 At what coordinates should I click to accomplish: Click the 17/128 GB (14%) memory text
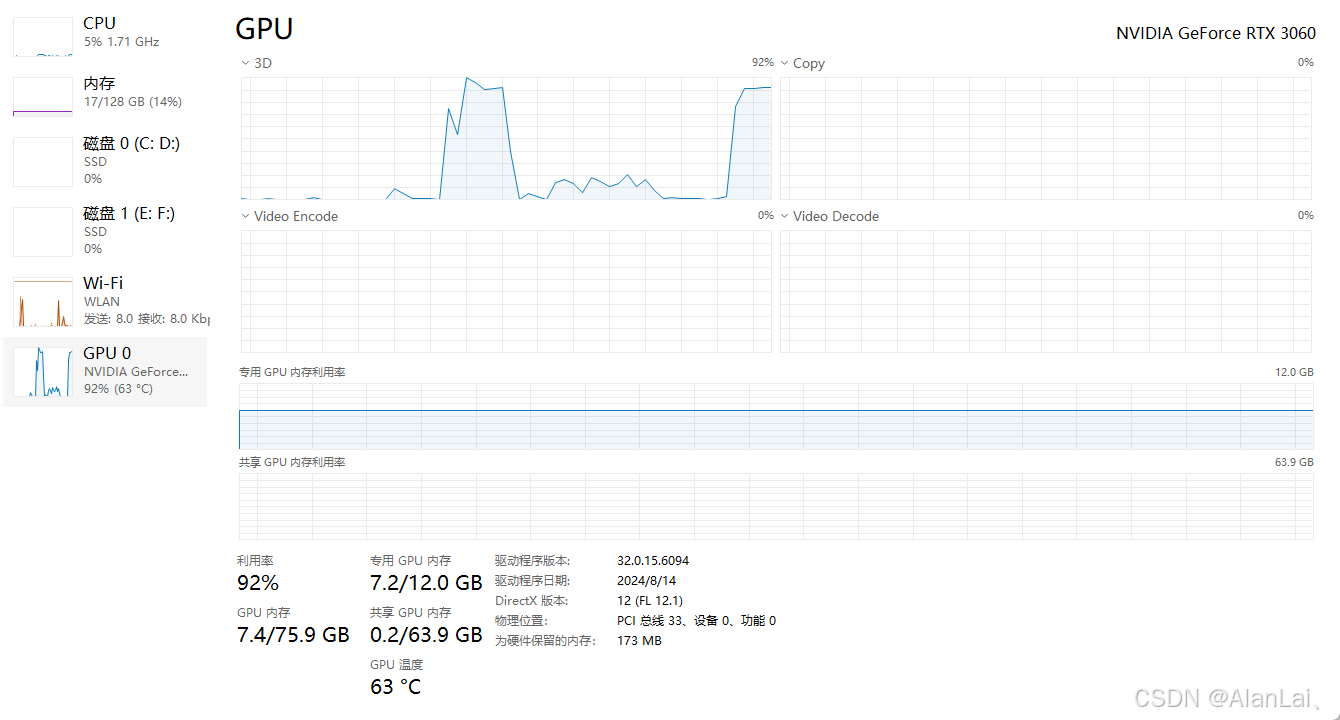coord(132,102)
